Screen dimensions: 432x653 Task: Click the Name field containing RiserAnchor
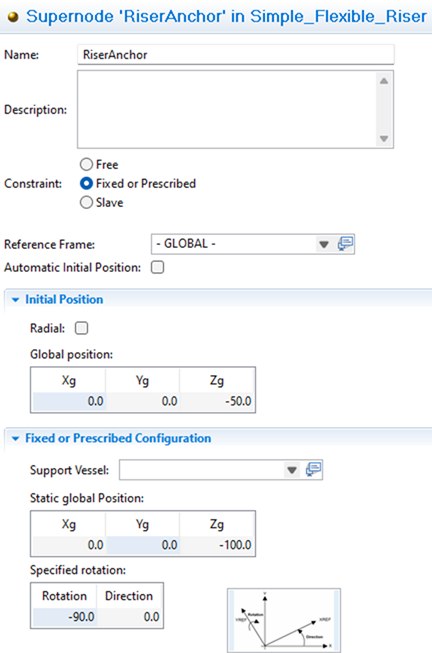(235, 55)
